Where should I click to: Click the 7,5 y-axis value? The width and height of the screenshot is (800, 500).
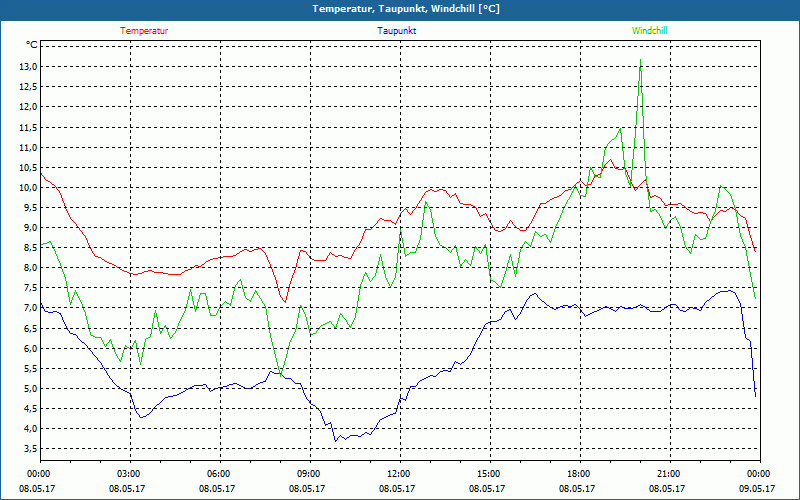(x=30, y=288)
